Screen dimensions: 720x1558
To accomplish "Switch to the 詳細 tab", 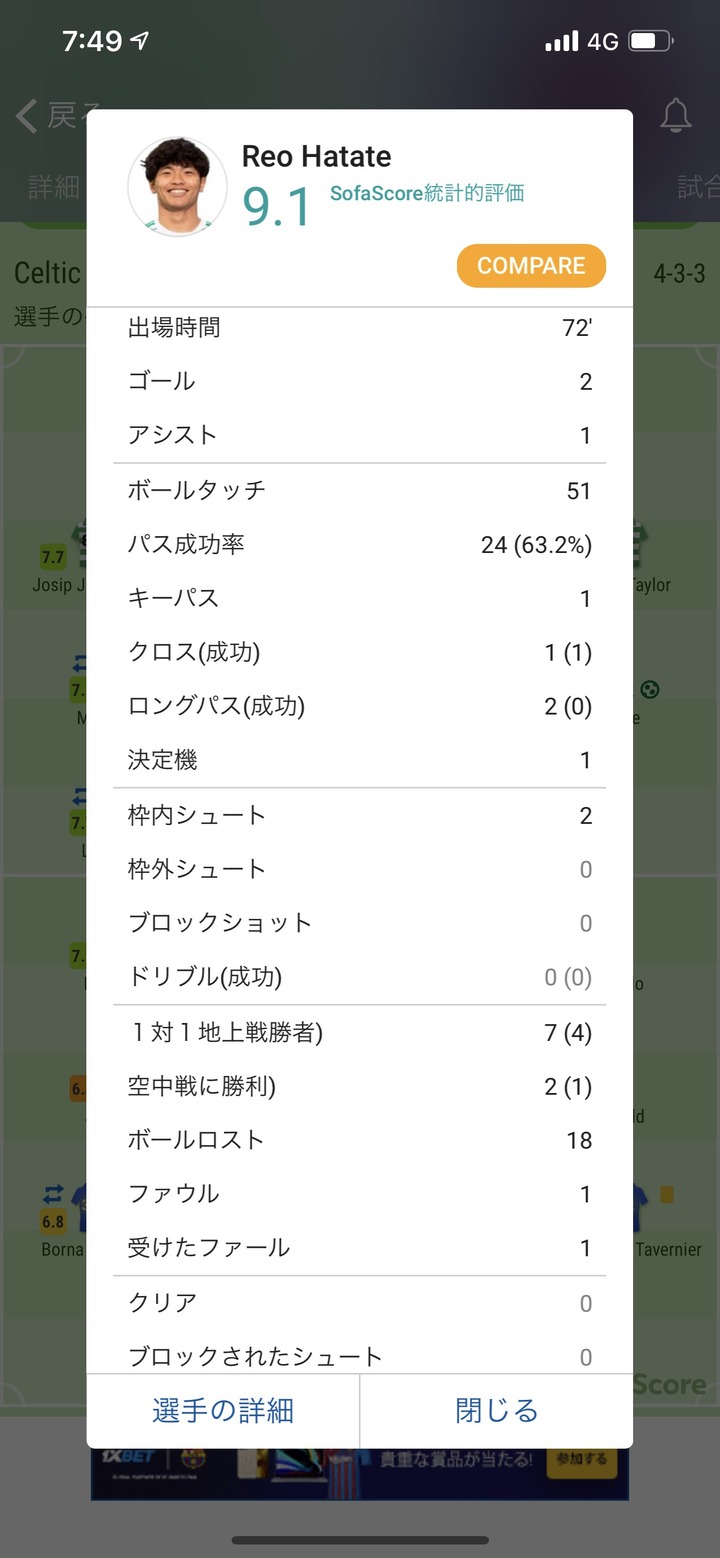I will [x=53, y=187].
